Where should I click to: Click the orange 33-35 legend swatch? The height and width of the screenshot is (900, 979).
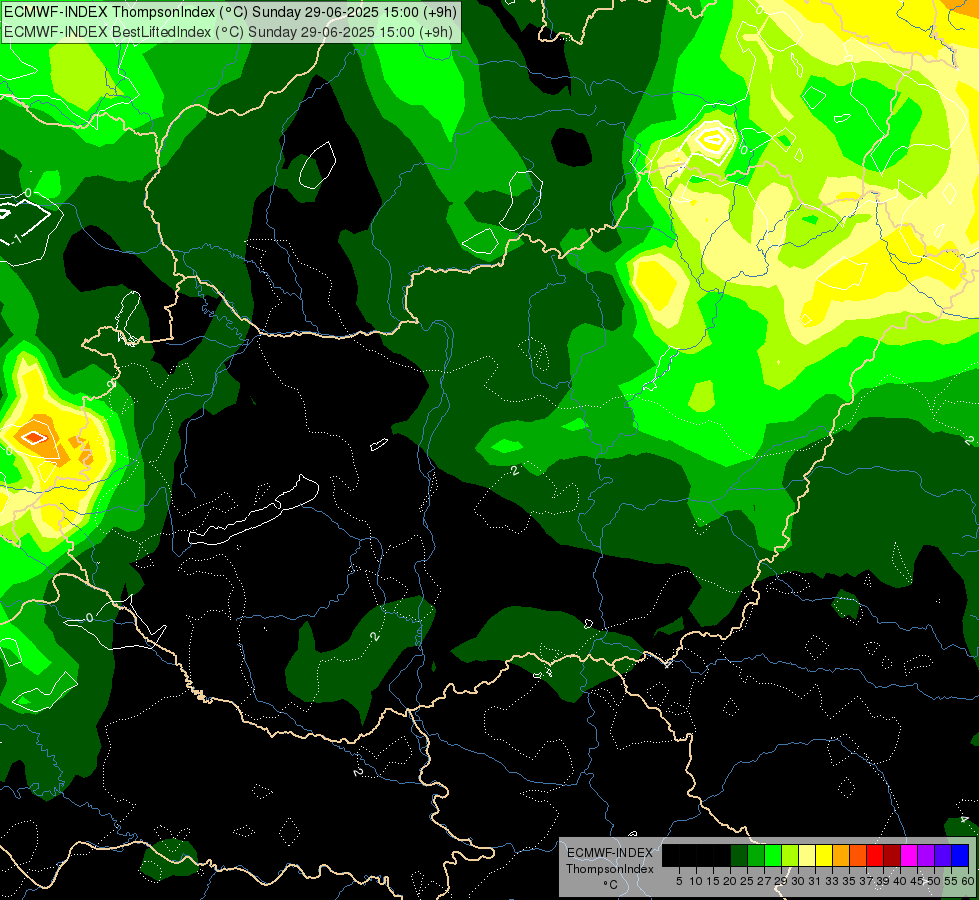pos(841,855)
